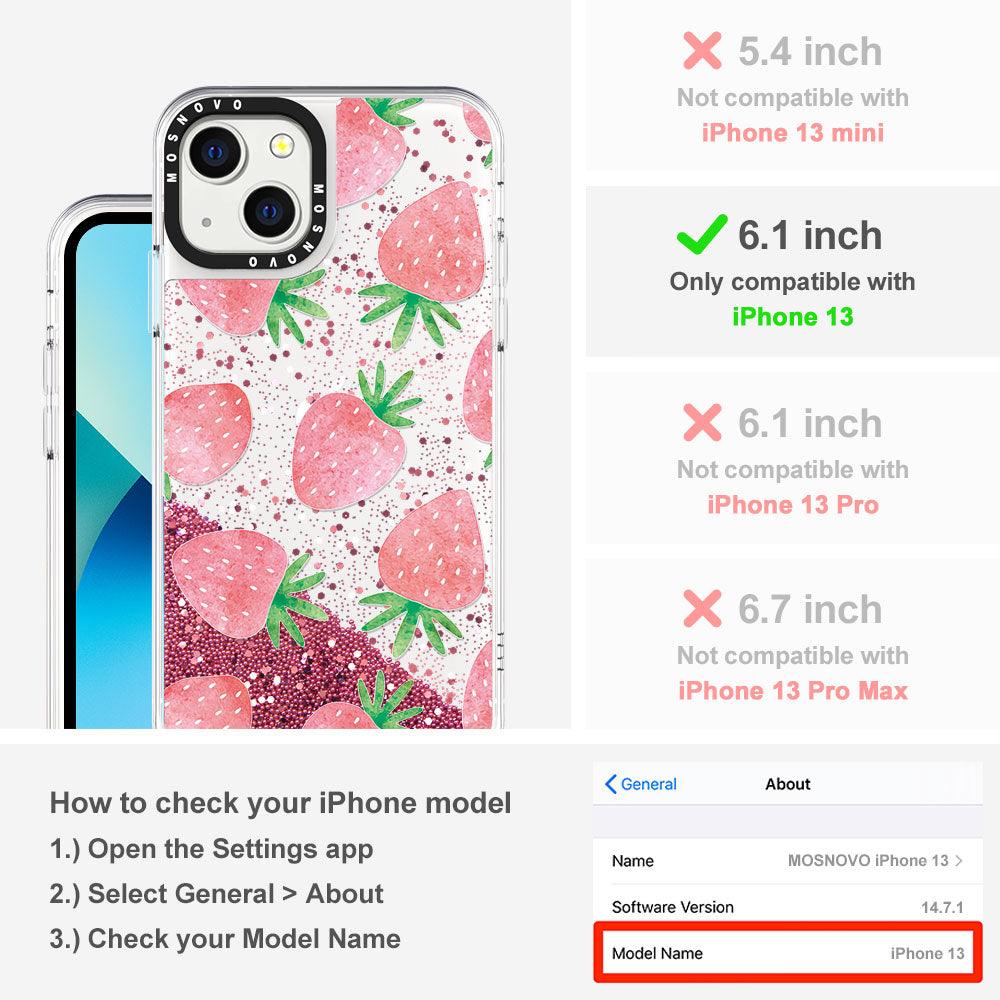Click the lower camera lens on the phone
Screen dimensions: 1000x1000
point(270,210)
